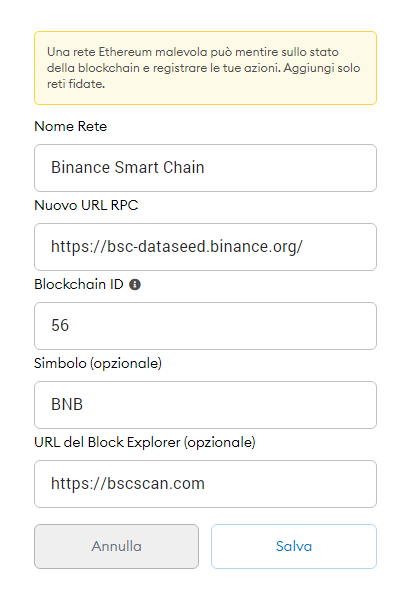This screenshot has height=598, width=404.
Task: Click the 'https://bscscan.com' text
Action: [128, 484]
